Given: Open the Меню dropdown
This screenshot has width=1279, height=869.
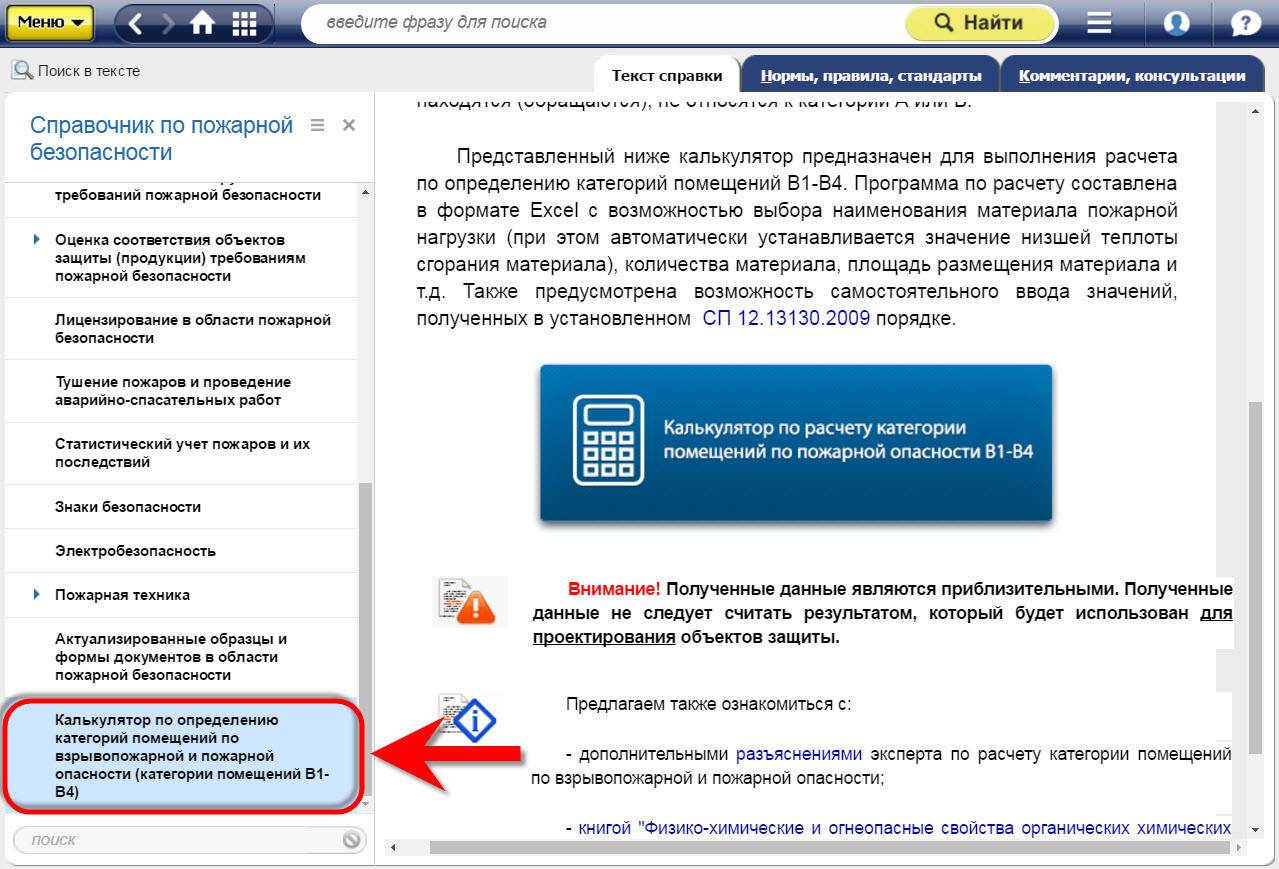Looking at the screenshot, I should [x=50, y=22].
